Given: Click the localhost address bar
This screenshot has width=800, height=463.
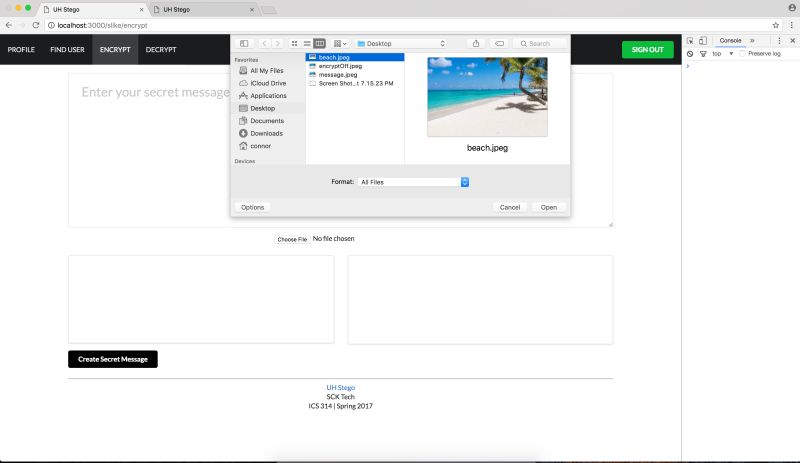Looking at the screenshot, I should pyautogui.click(x=408, y=25).
